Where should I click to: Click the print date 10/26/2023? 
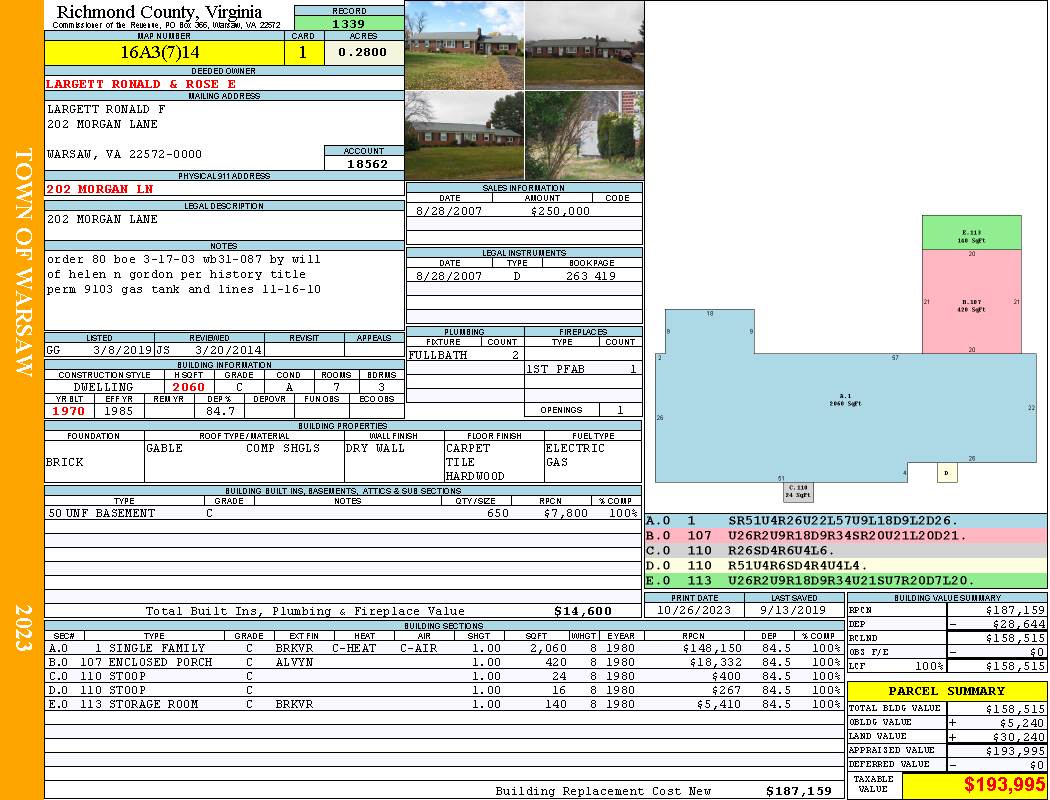point(694,610)
